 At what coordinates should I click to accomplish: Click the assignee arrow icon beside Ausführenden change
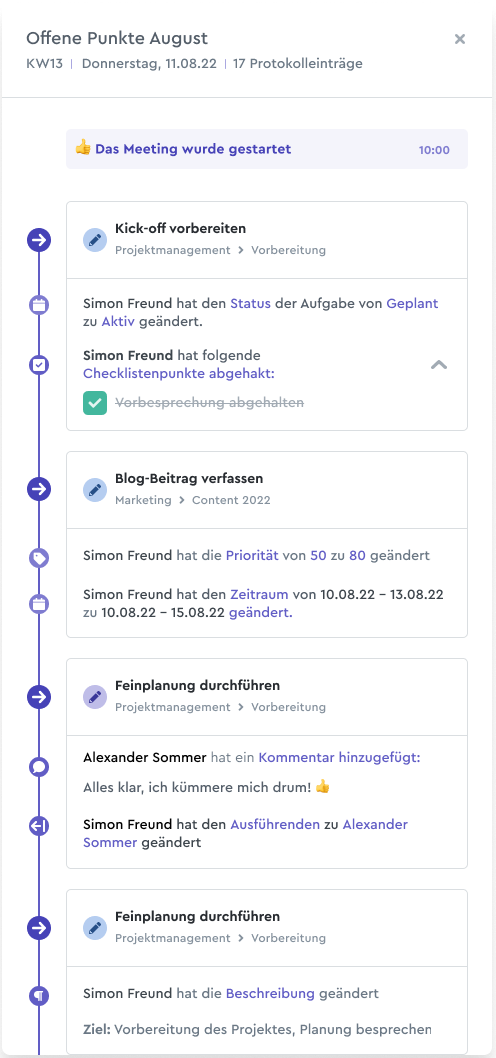39,825
